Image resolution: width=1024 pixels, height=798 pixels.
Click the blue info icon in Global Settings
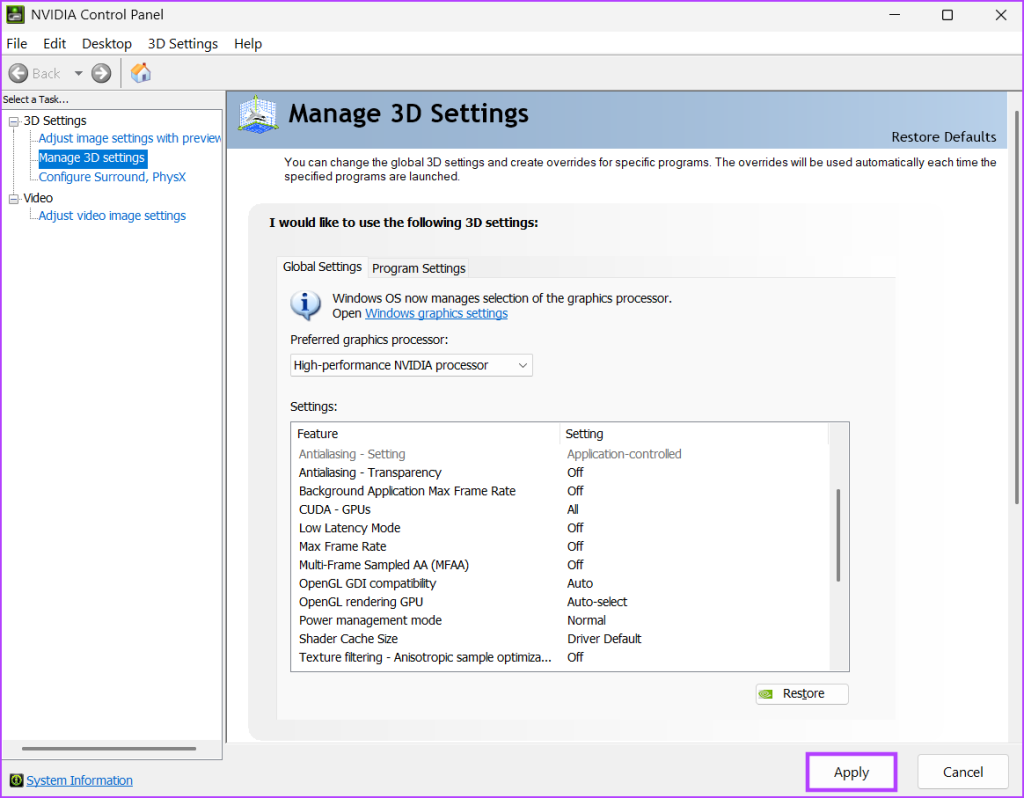coord(306,305)
